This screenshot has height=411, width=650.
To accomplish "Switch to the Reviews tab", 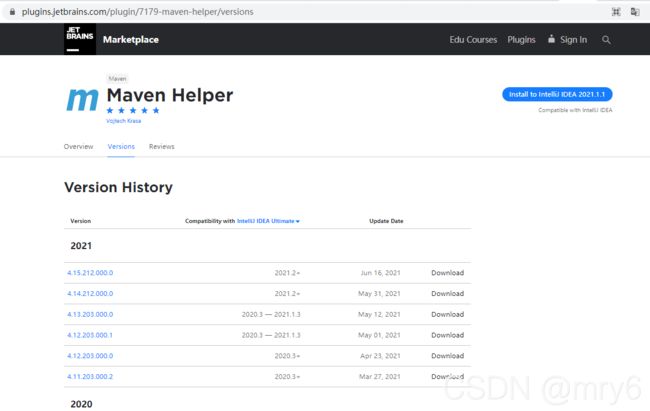I will click(x=162, y=146).
